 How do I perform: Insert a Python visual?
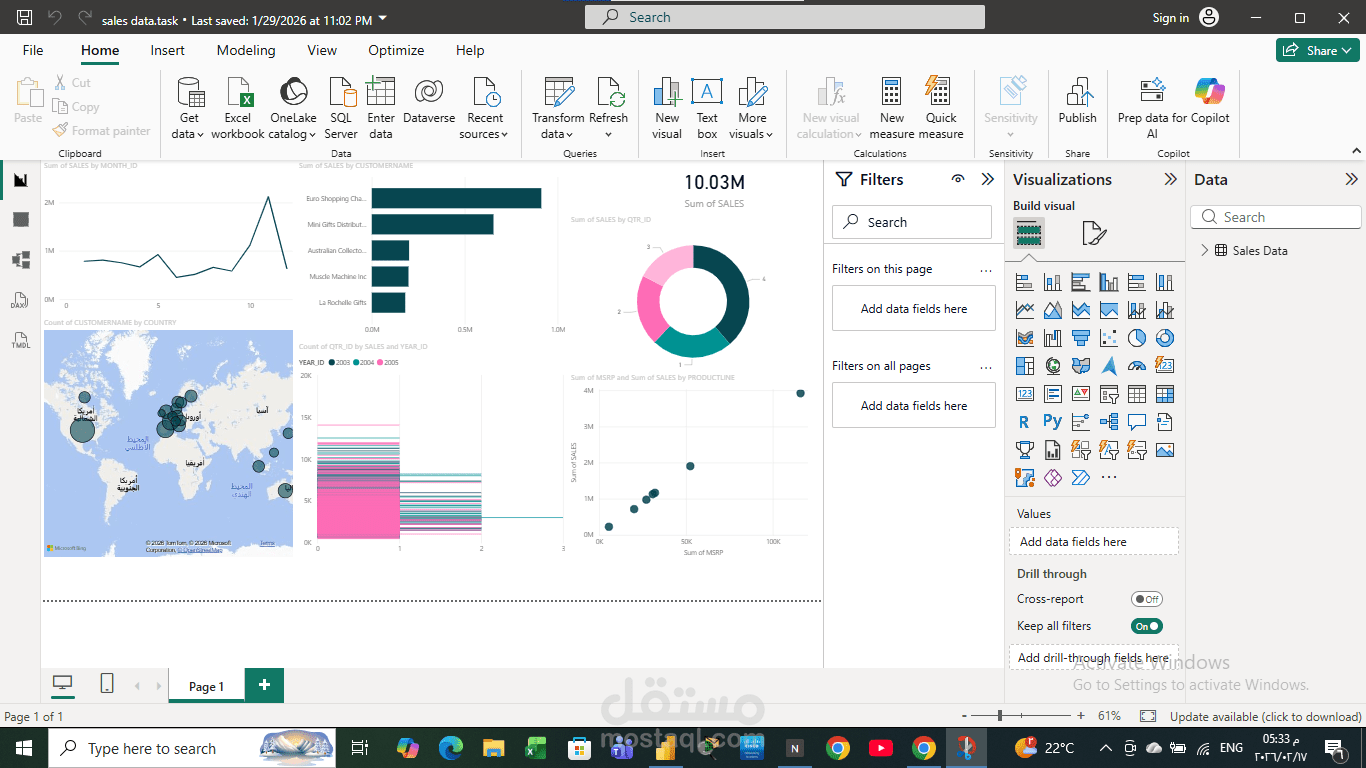tap(1052, 422)
